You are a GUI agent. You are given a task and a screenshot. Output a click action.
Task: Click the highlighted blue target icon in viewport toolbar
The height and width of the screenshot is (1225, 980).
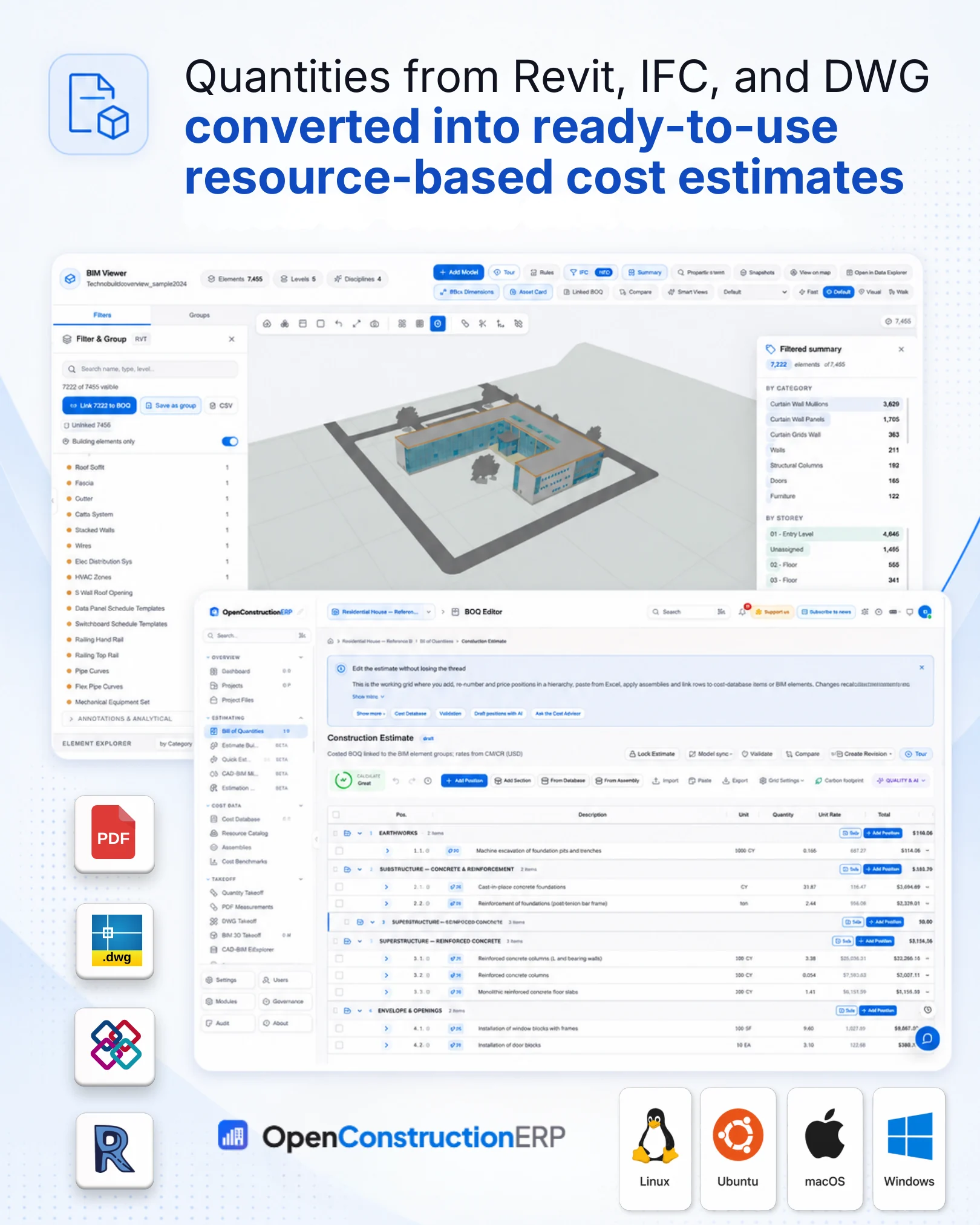point(438,324)
